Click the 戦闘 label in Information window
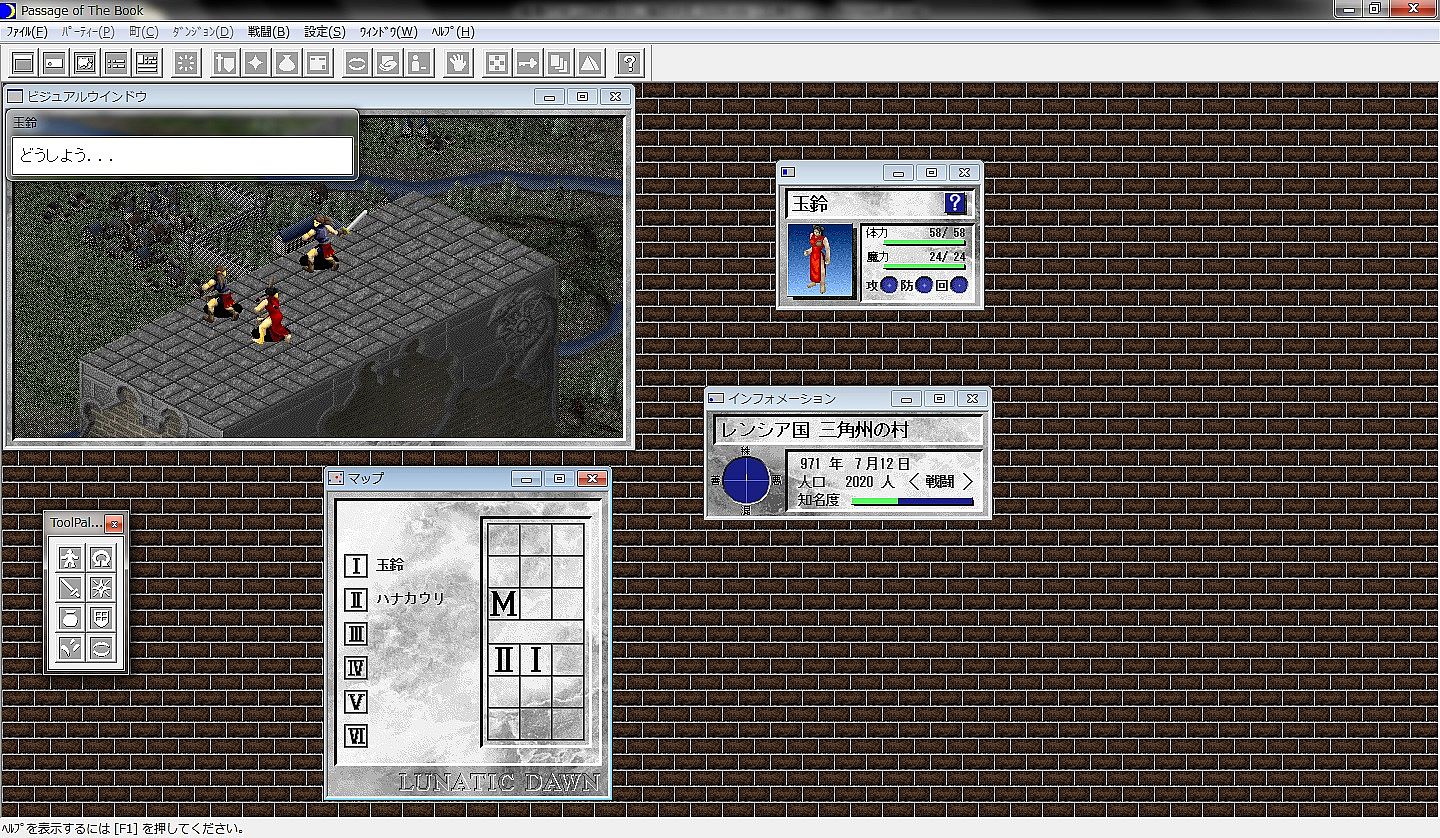The width and height of the screenshot is (1440, 838). click(x=939, y=481)
